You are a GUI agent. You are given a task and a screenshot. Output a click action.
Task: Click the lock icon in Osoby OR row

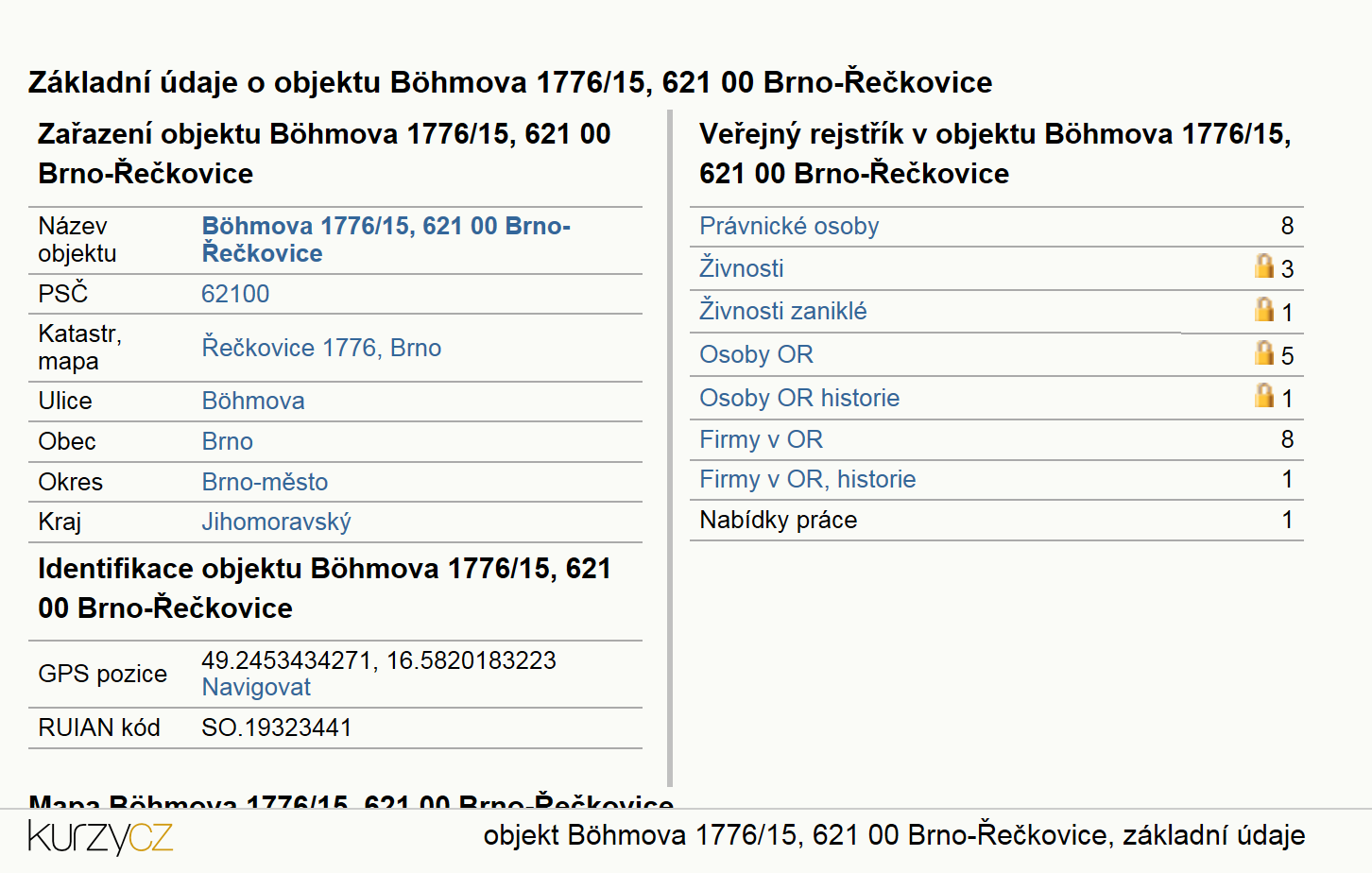pyautogui.click(x=1264, y=352)
